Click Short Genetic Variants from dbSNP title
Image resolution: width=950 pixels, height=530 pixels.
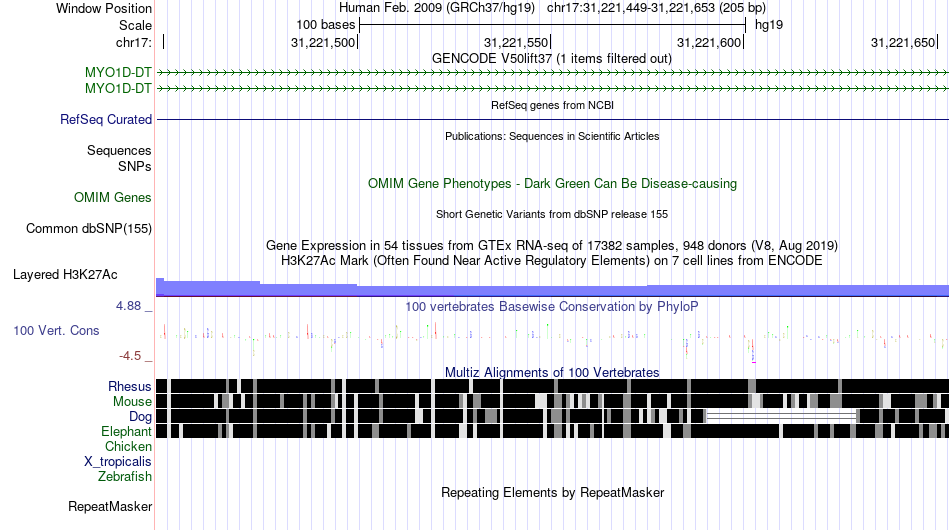pyautogui.click(x=552, y=214)
